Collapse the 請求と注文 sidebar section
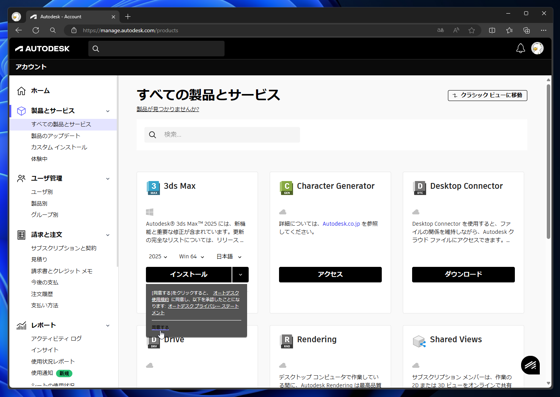Screen dimensions: 560x397 coord(108,235)
